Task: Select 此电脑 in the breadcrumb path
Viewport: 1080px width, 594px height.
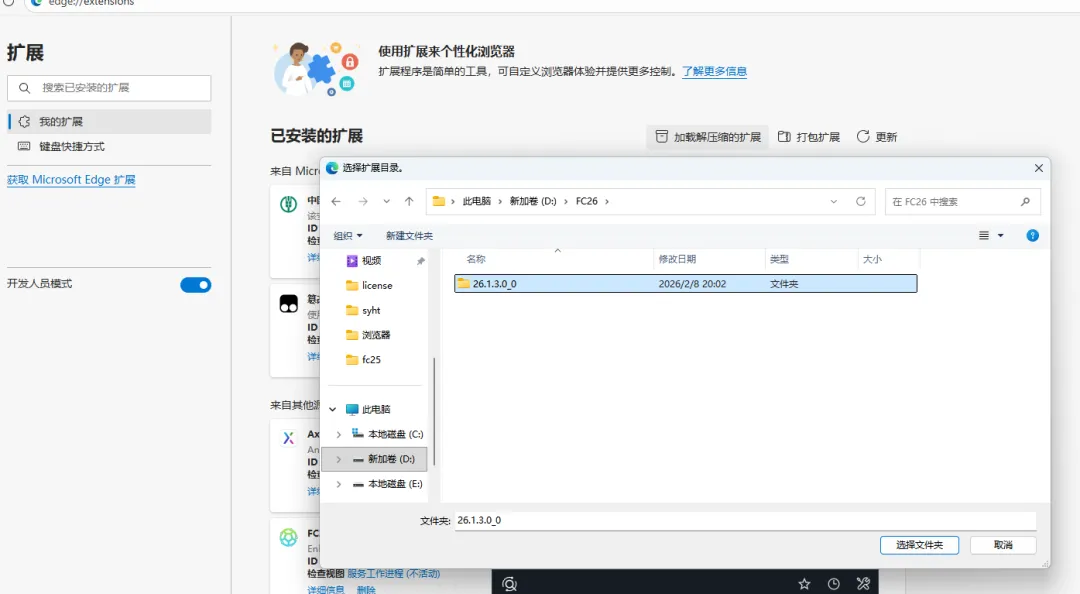Action: [477, 201]
